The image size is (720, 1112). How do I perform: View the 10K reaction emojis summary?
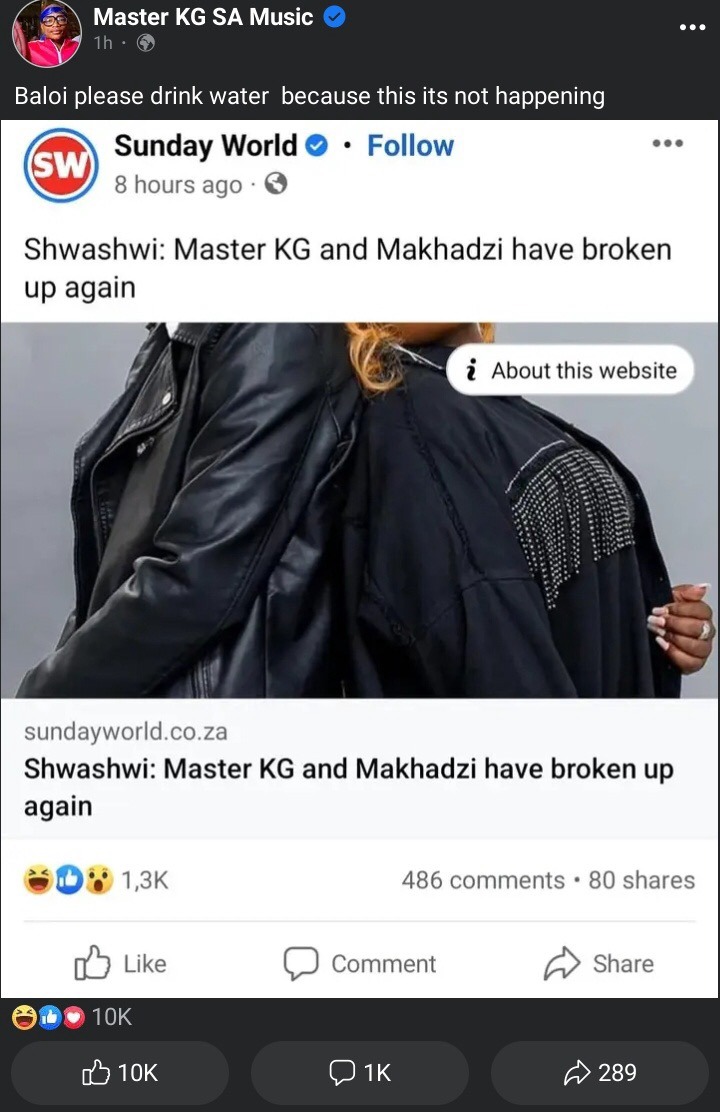(72, 1017)
